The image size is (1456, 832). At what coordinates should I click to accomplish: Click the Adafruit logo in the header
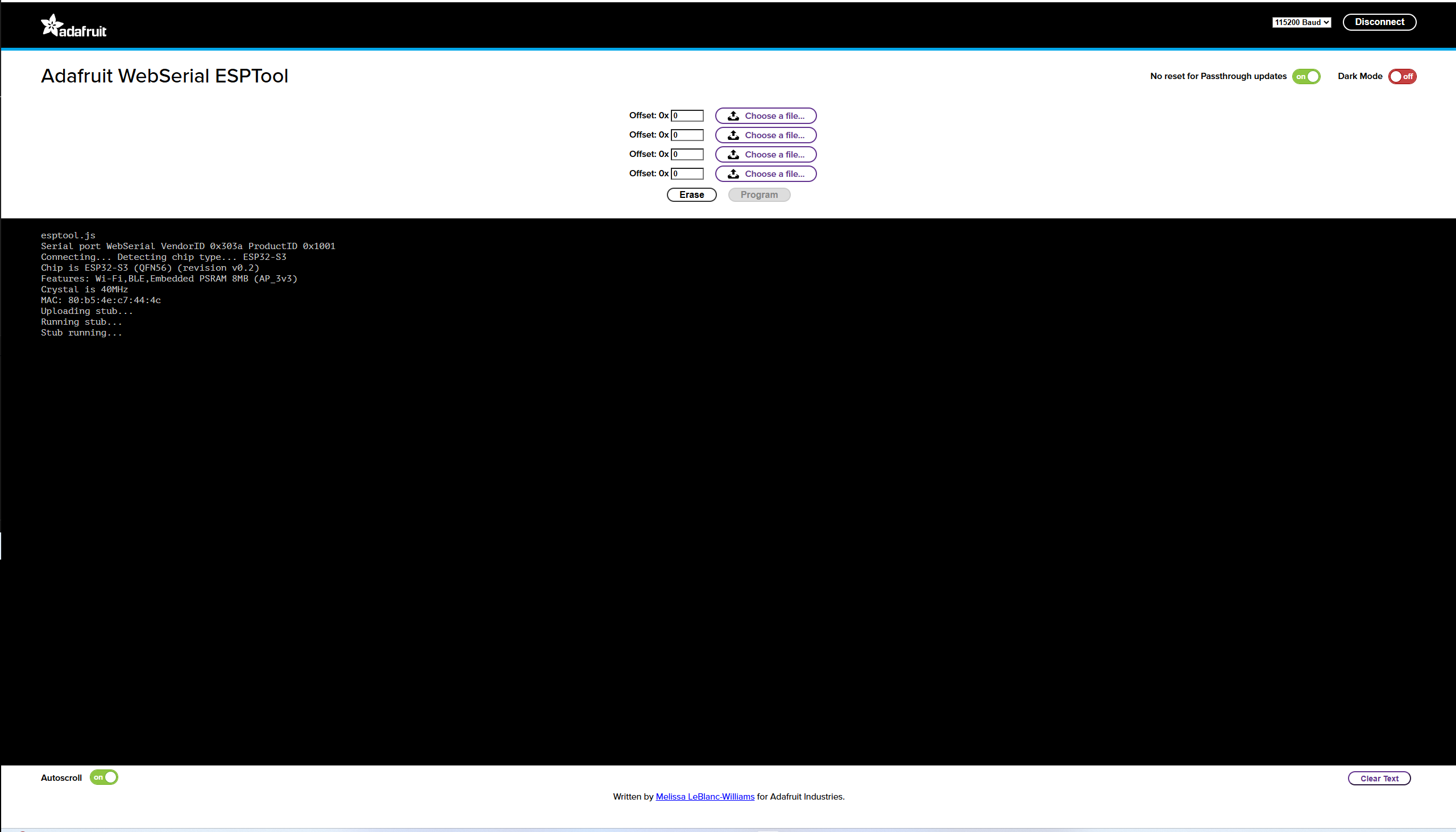coord(74,26)
